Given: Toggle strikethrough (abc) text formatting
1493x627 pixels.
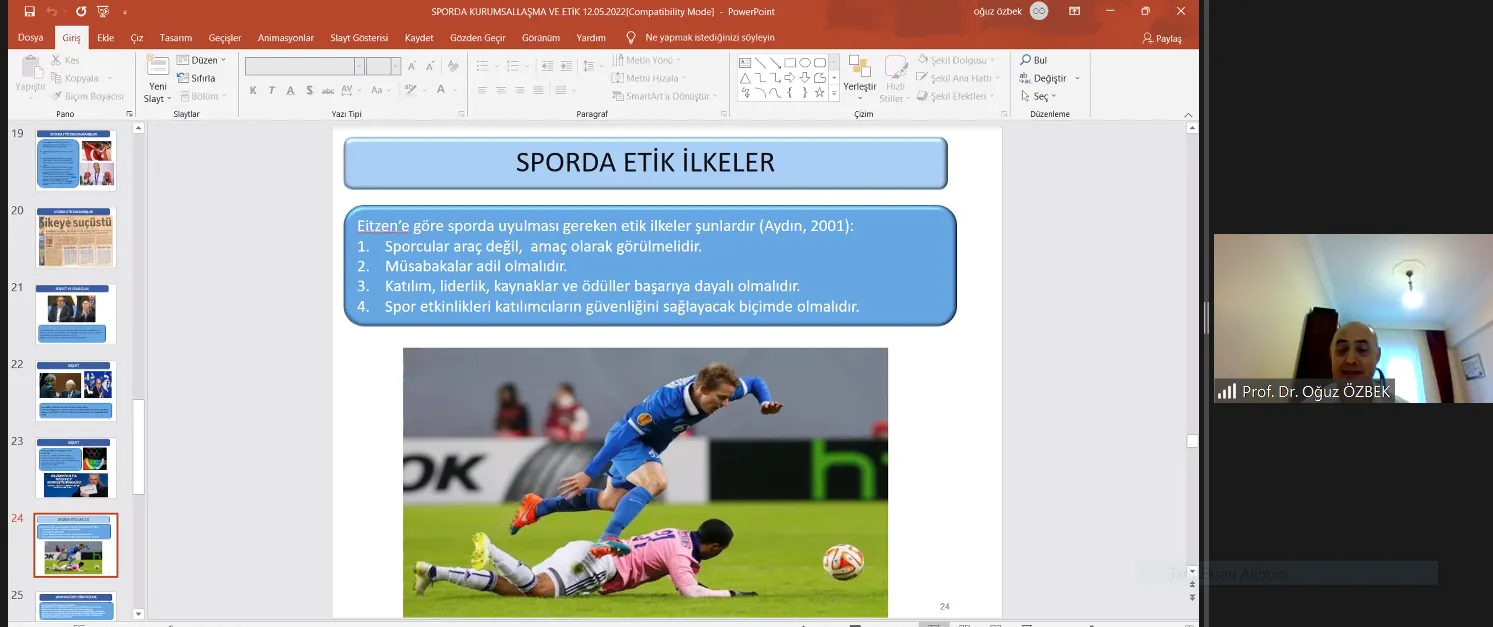Looking at the screenshot, I should 329,91.
